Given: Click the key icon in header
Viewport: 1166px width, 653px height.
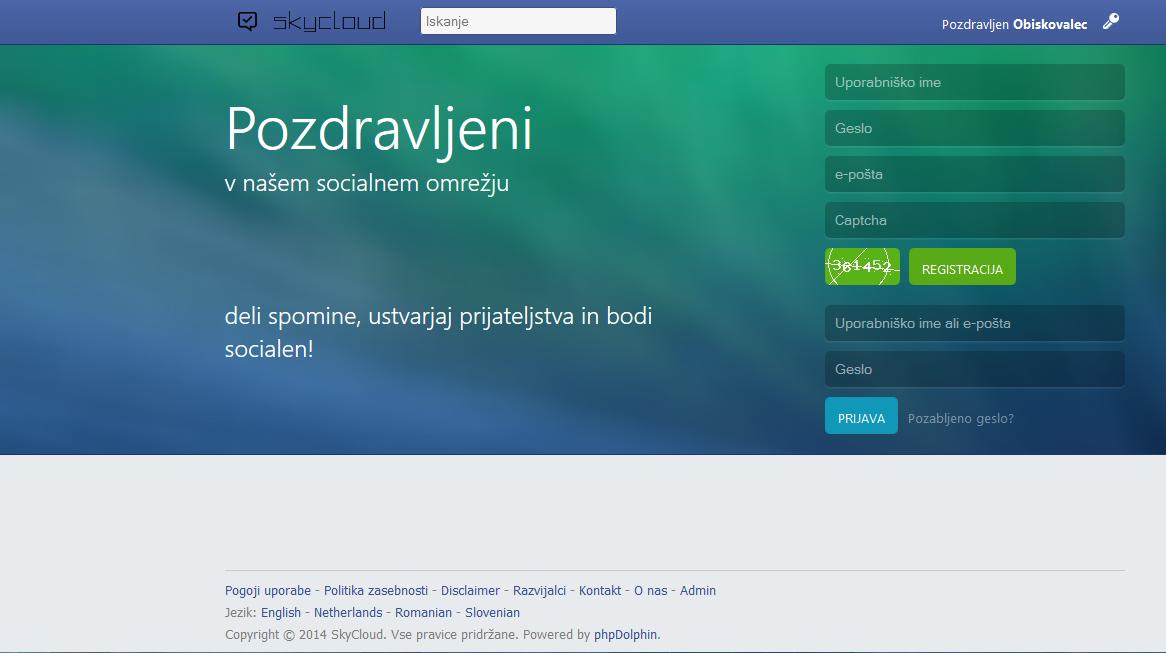Looking at the screenshot, I should coord(1110,22).
